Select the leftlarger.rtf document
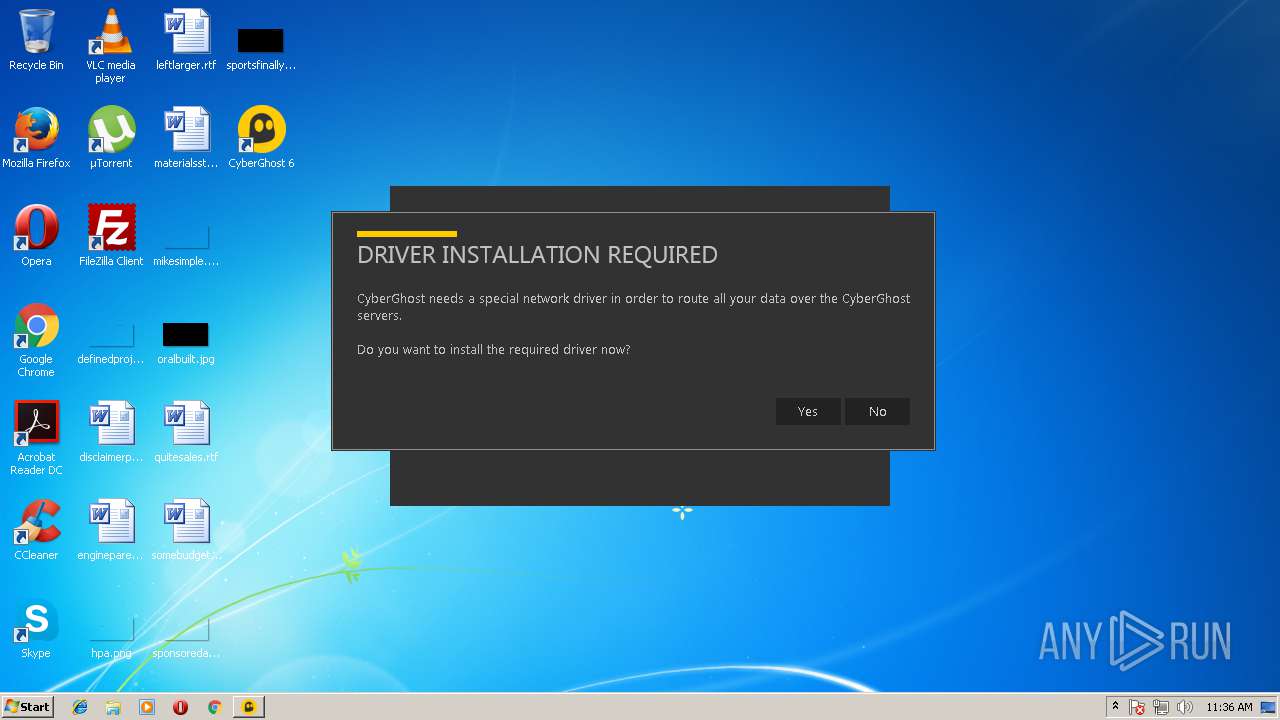Screen dimensions: 1280x720 186,40
